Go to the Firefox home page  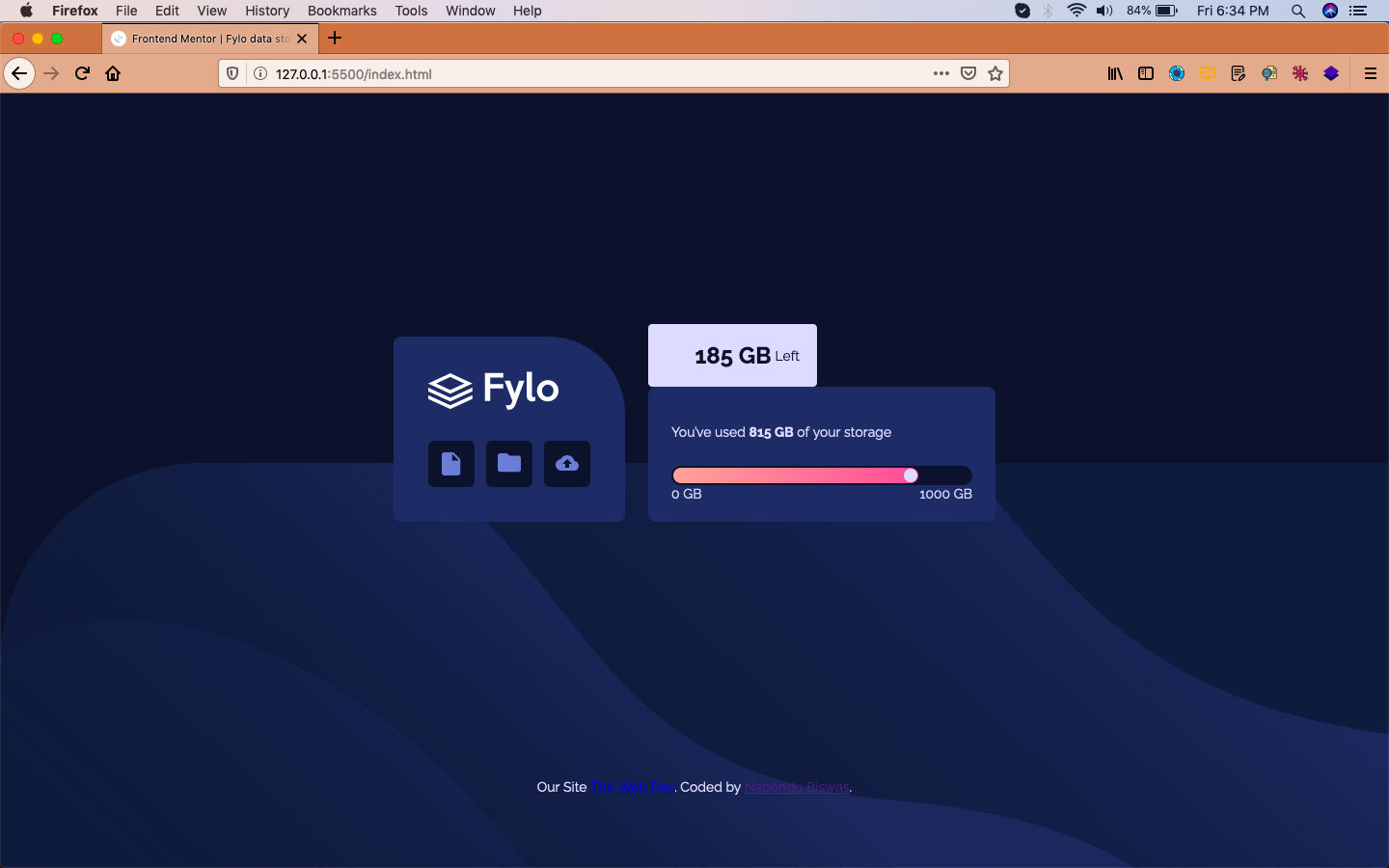113,73
